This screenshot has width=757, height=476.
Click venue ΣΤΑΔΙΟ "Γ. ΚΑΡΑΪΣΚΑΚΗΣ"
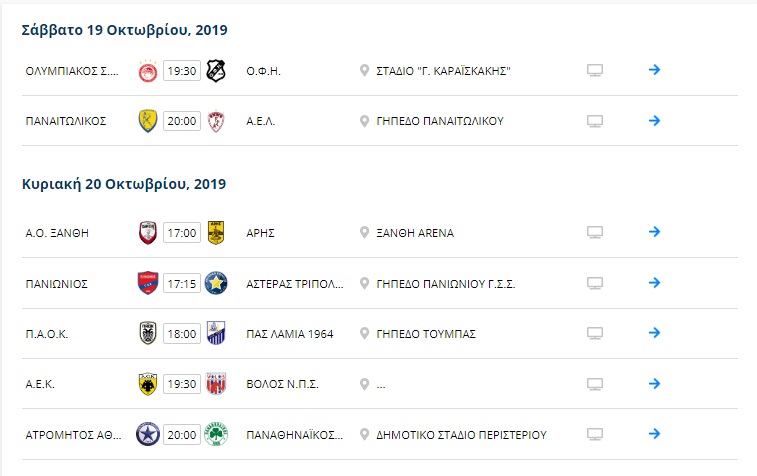[x=443, y=71]
